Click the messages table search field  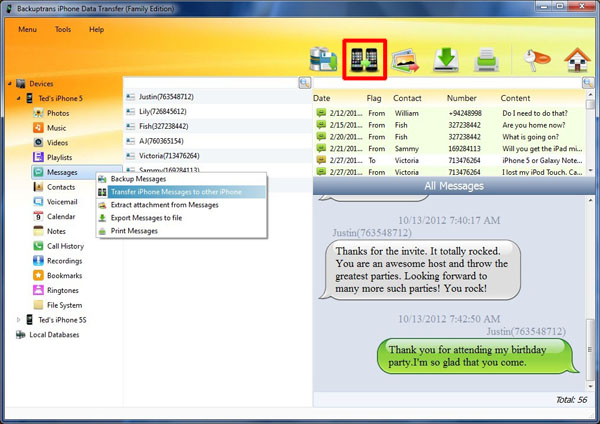(x=448, y=83)
